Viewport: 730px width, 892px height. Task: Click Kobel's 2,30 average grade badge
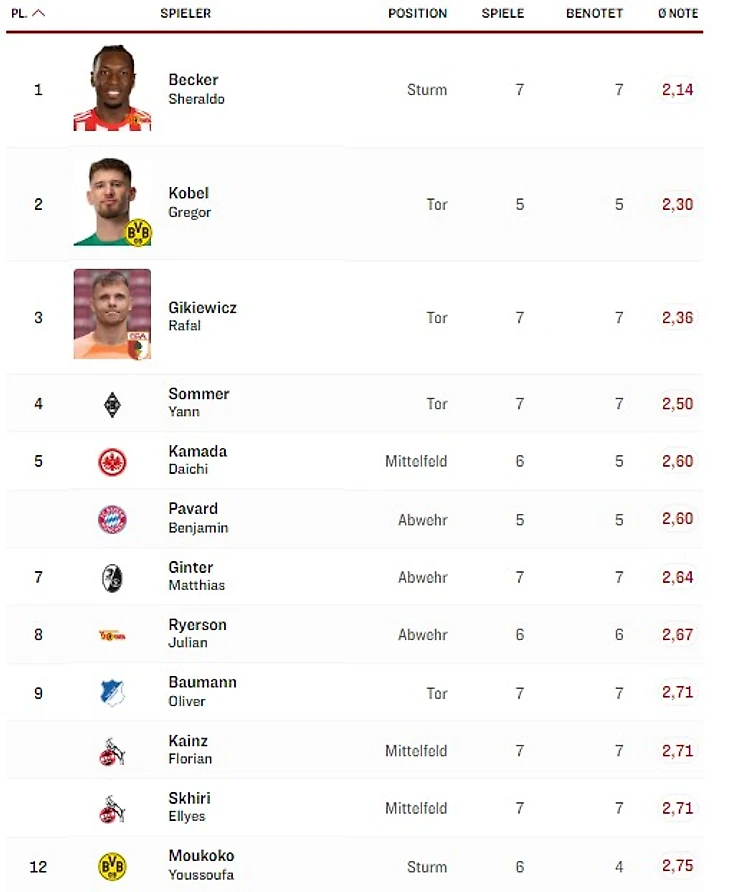click(677, 204)
